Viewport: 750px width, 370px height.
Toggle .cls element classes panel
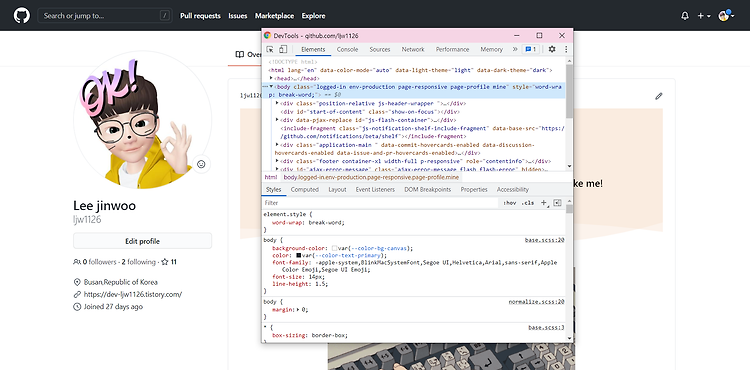tap(528, 203)
